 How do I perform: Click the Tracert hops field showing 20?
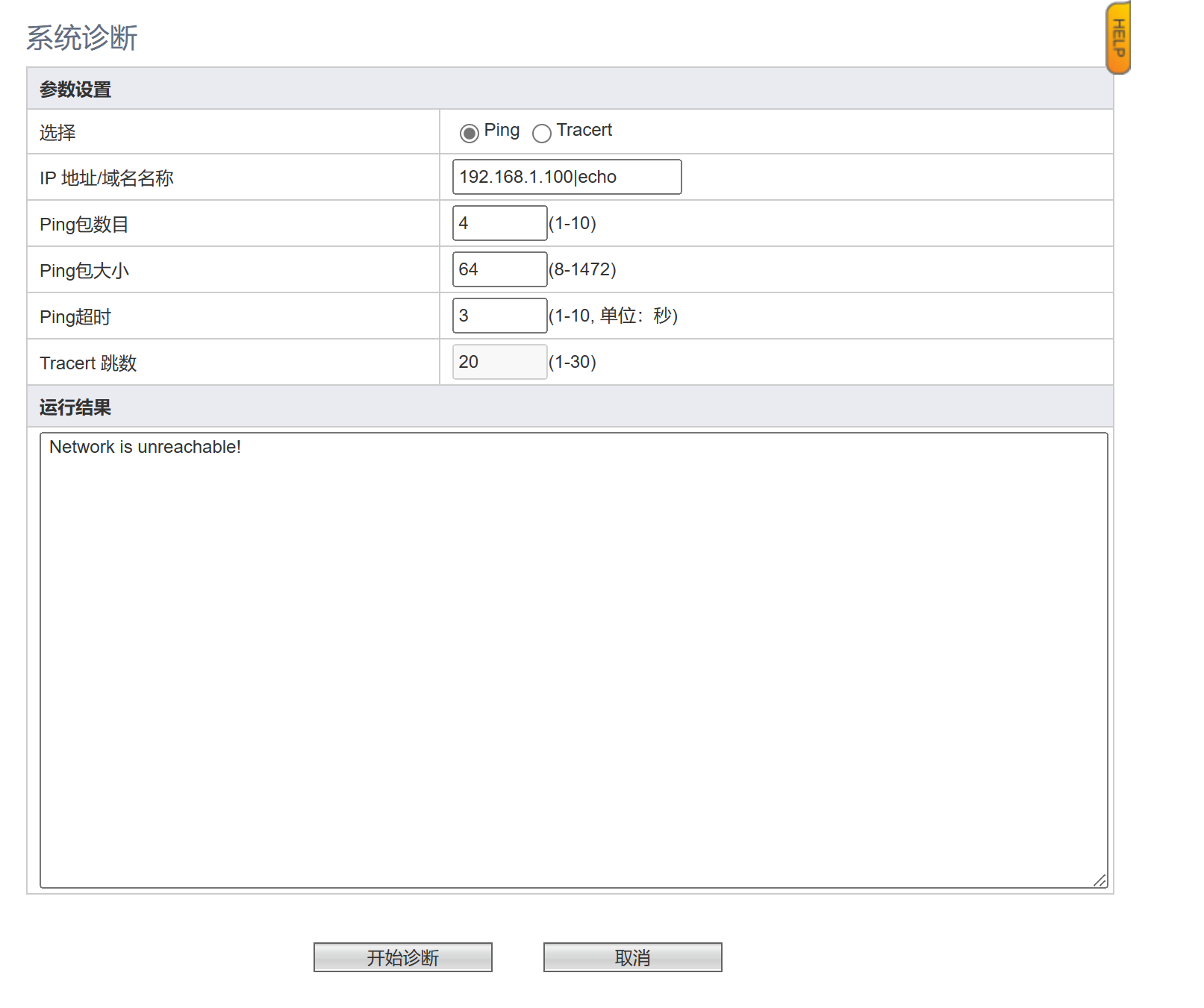point(499,362)
